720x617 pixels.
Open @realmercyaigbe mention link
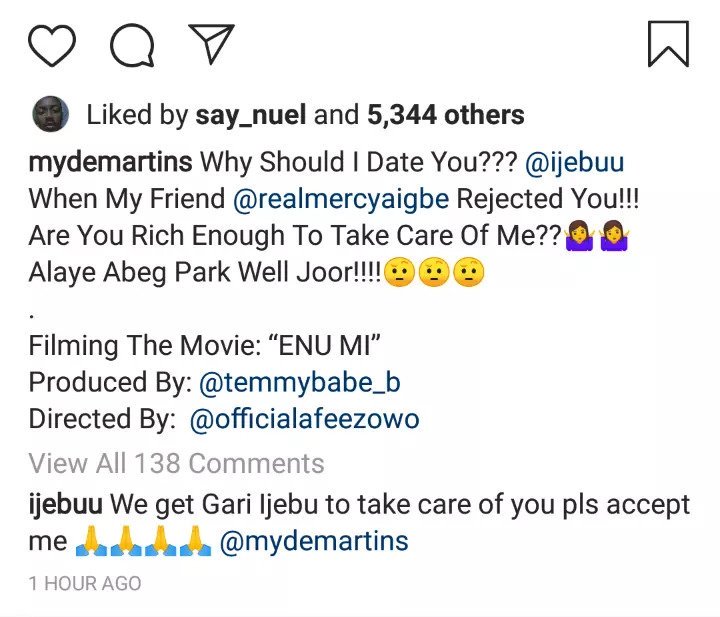click(340, 198)
